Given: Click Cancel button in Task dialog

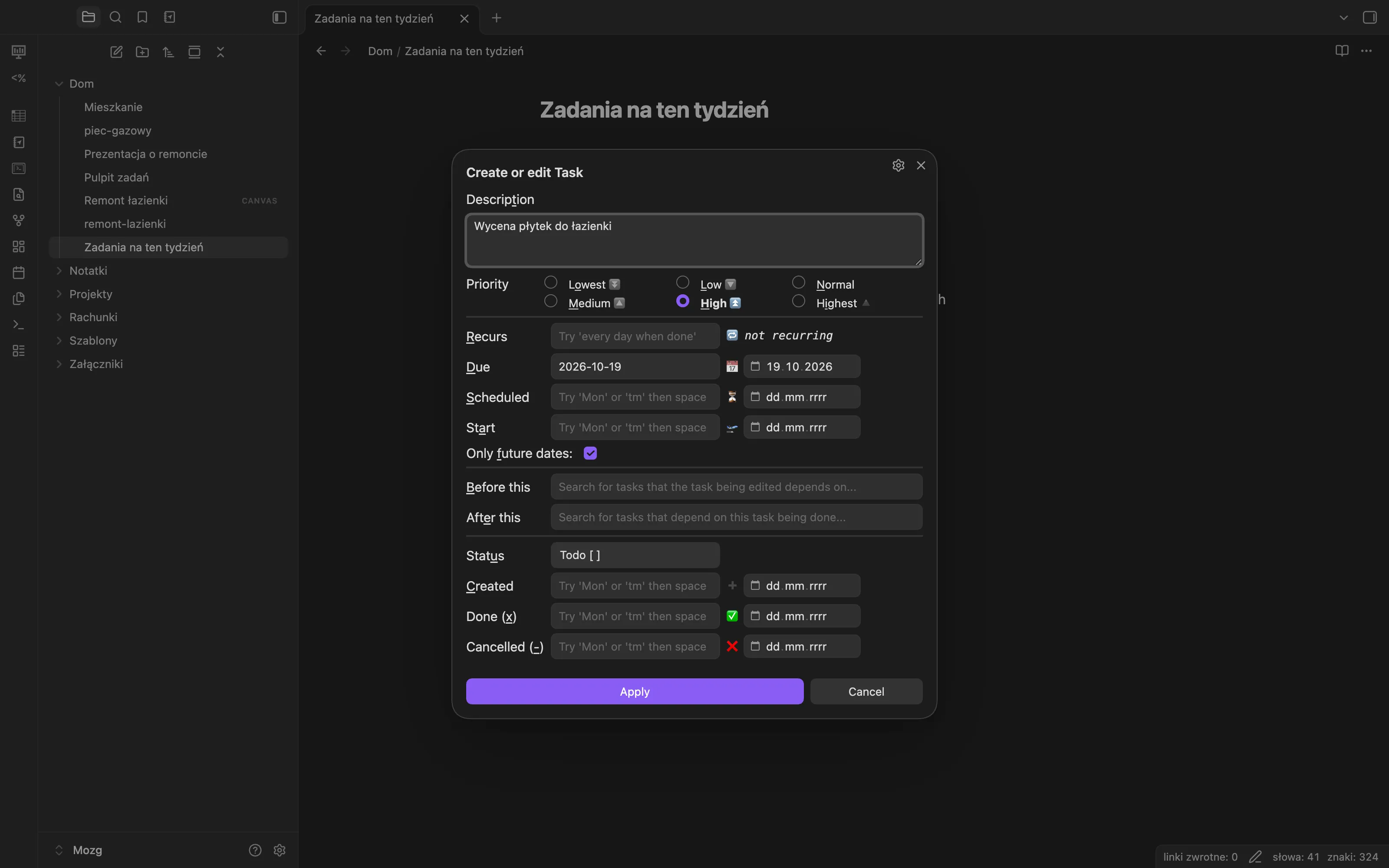Looking at the screenshot, I should coord(866,692).
